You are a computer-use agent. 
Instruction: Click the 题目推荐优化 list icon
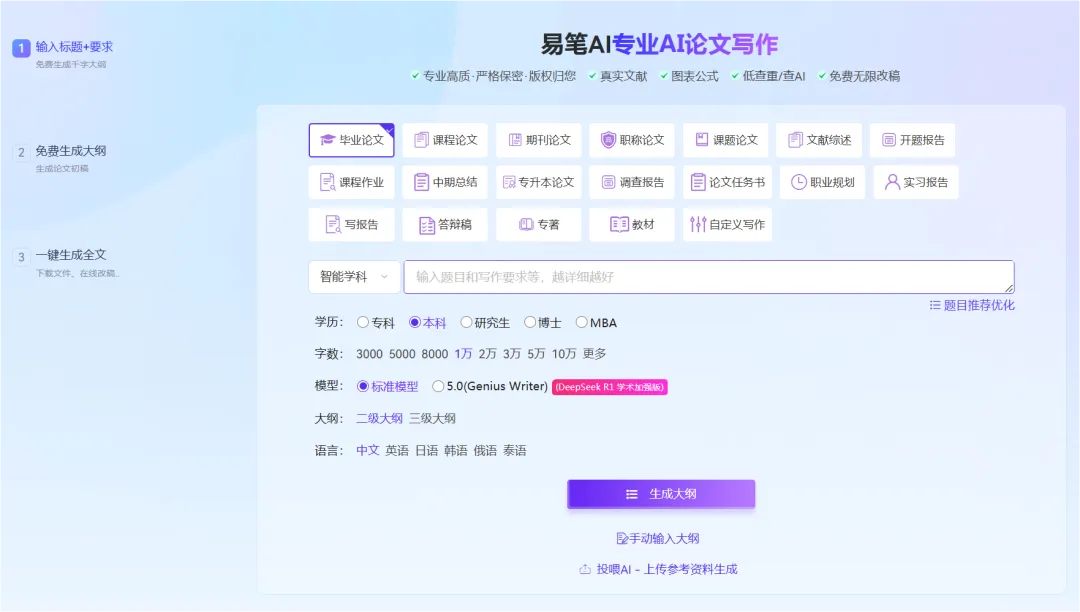pos(935,305)
